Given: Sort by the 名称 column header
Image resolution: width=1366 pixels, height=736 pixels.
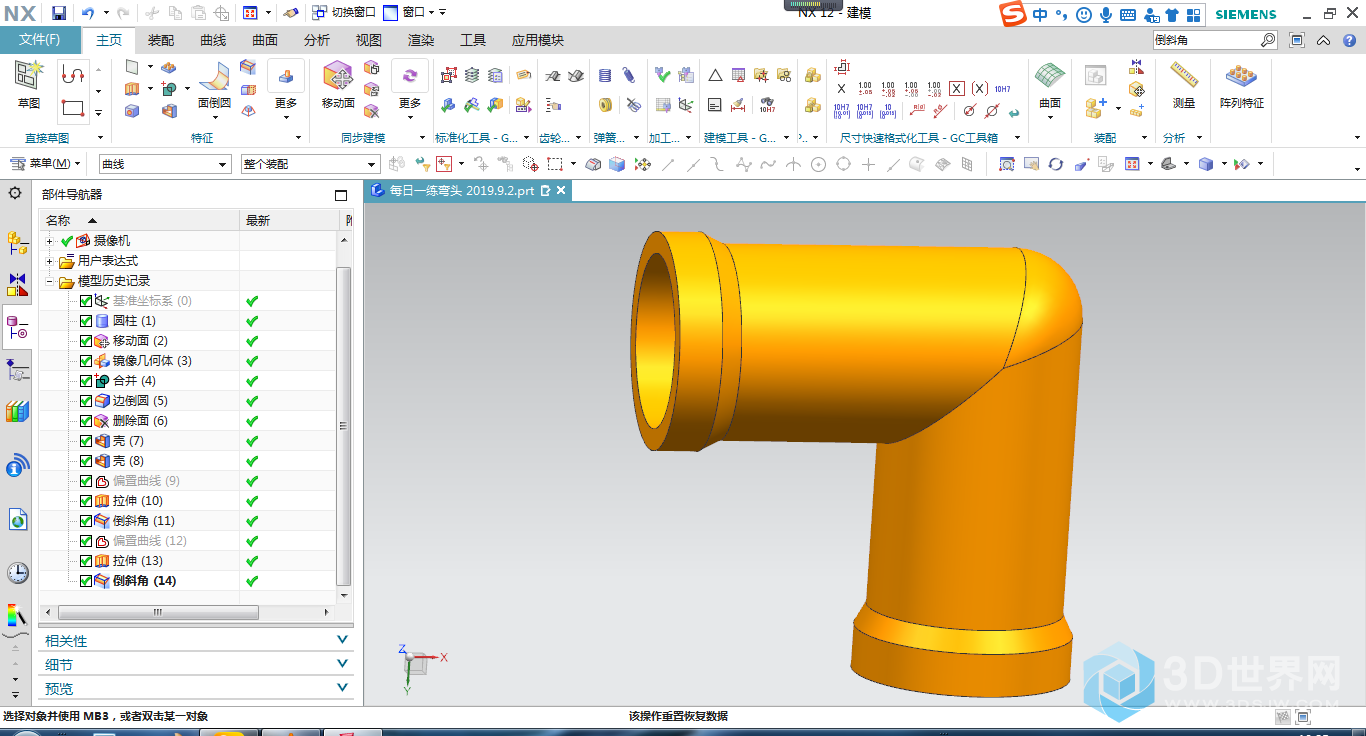Looking at the screenshot, I should pos(140,220).
